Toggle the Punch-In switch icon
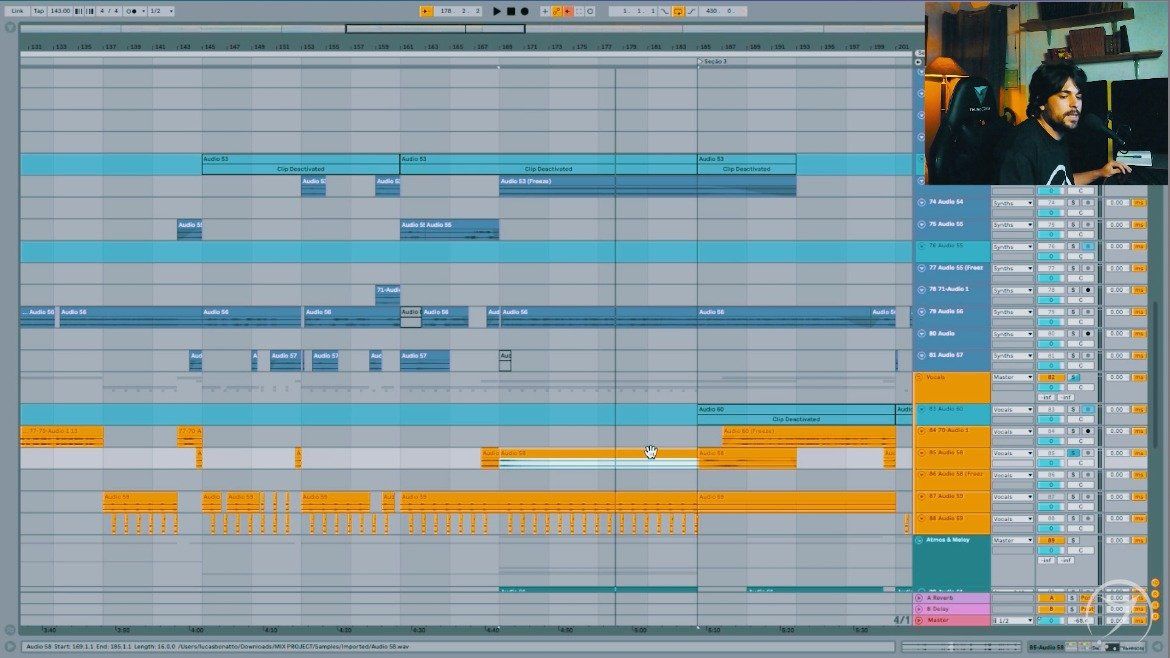This screenshot has height=658, width=1170. click(x=665, y=11)
